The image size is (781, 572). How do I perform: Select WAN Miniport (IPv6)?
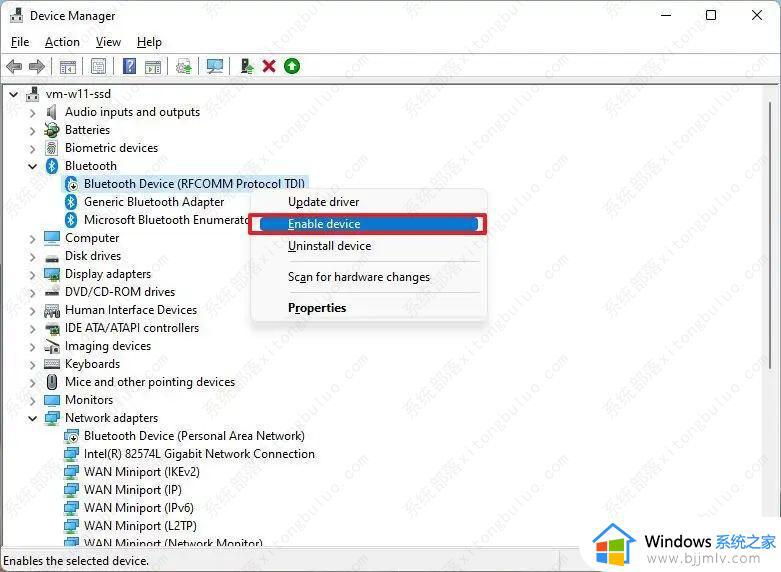coord(138,508)
